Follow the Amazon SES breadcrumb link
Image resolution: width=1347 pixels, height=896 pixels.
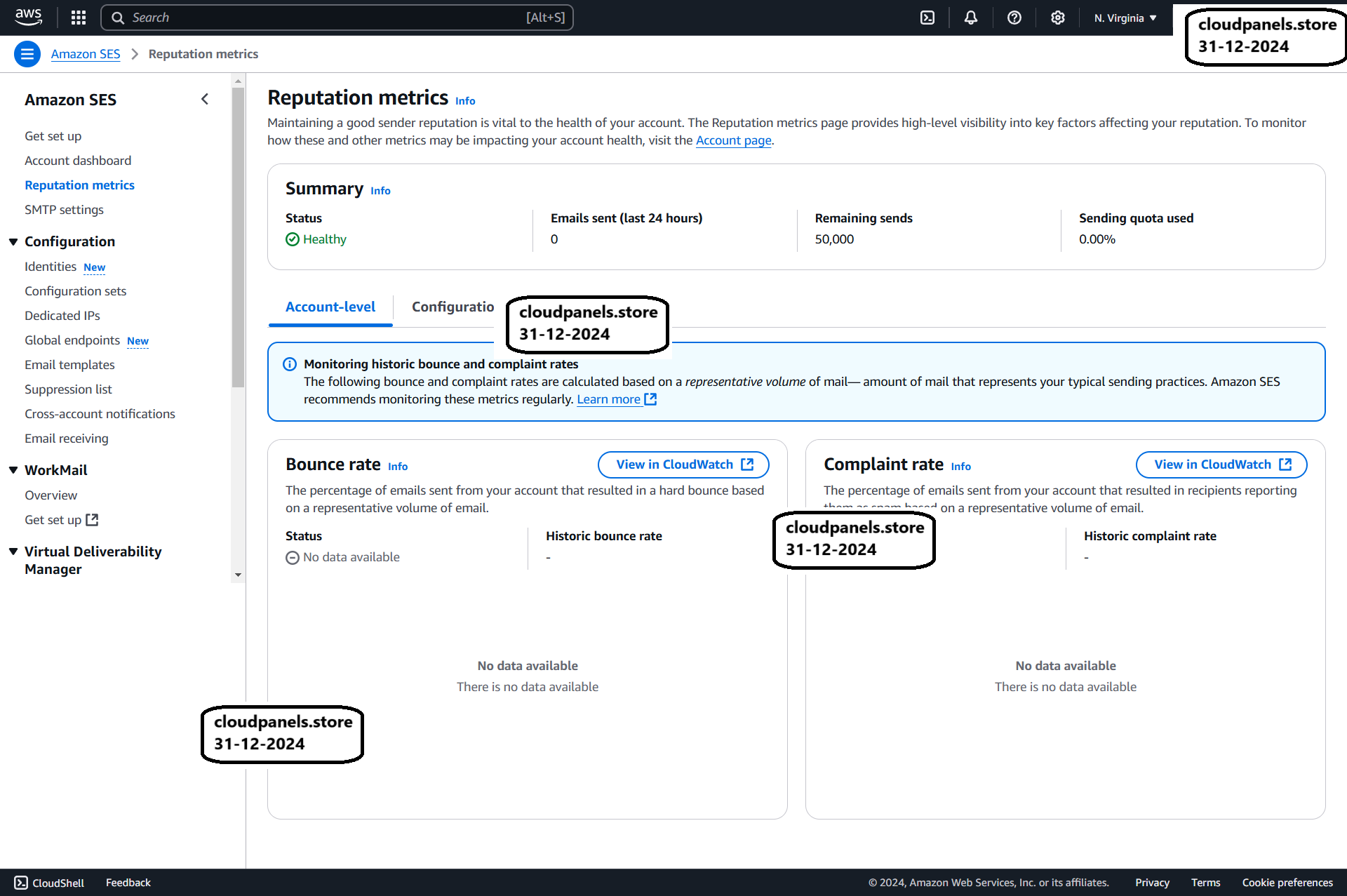tap(86, 54)
